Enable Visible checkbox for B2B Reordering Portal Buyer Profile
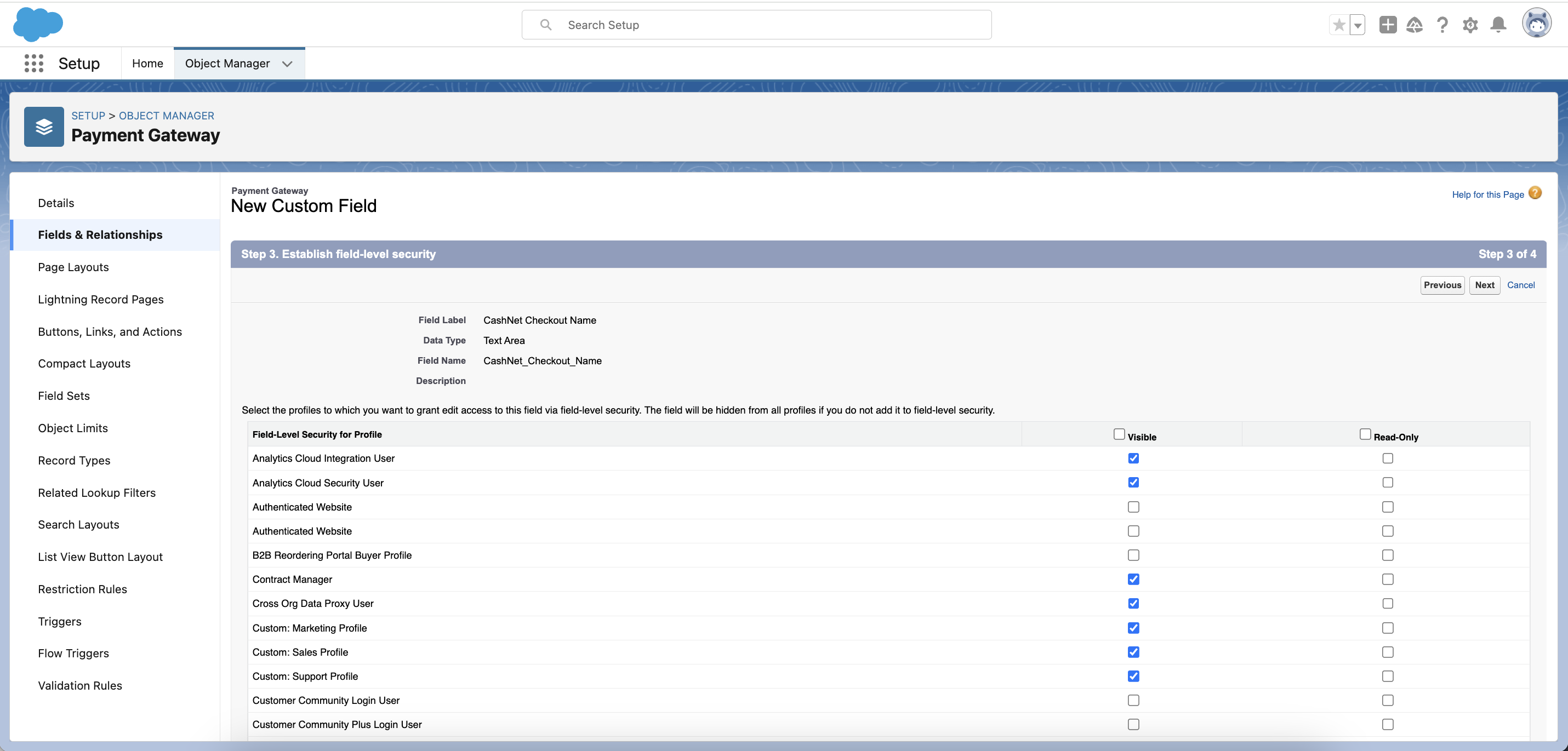 [1132, 554]
